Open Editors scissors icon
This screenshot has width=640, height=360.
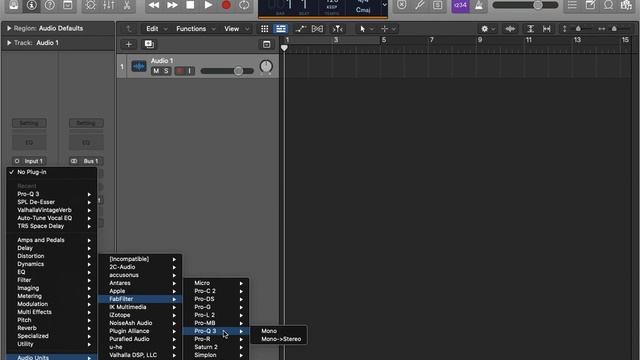click(127, 5)
